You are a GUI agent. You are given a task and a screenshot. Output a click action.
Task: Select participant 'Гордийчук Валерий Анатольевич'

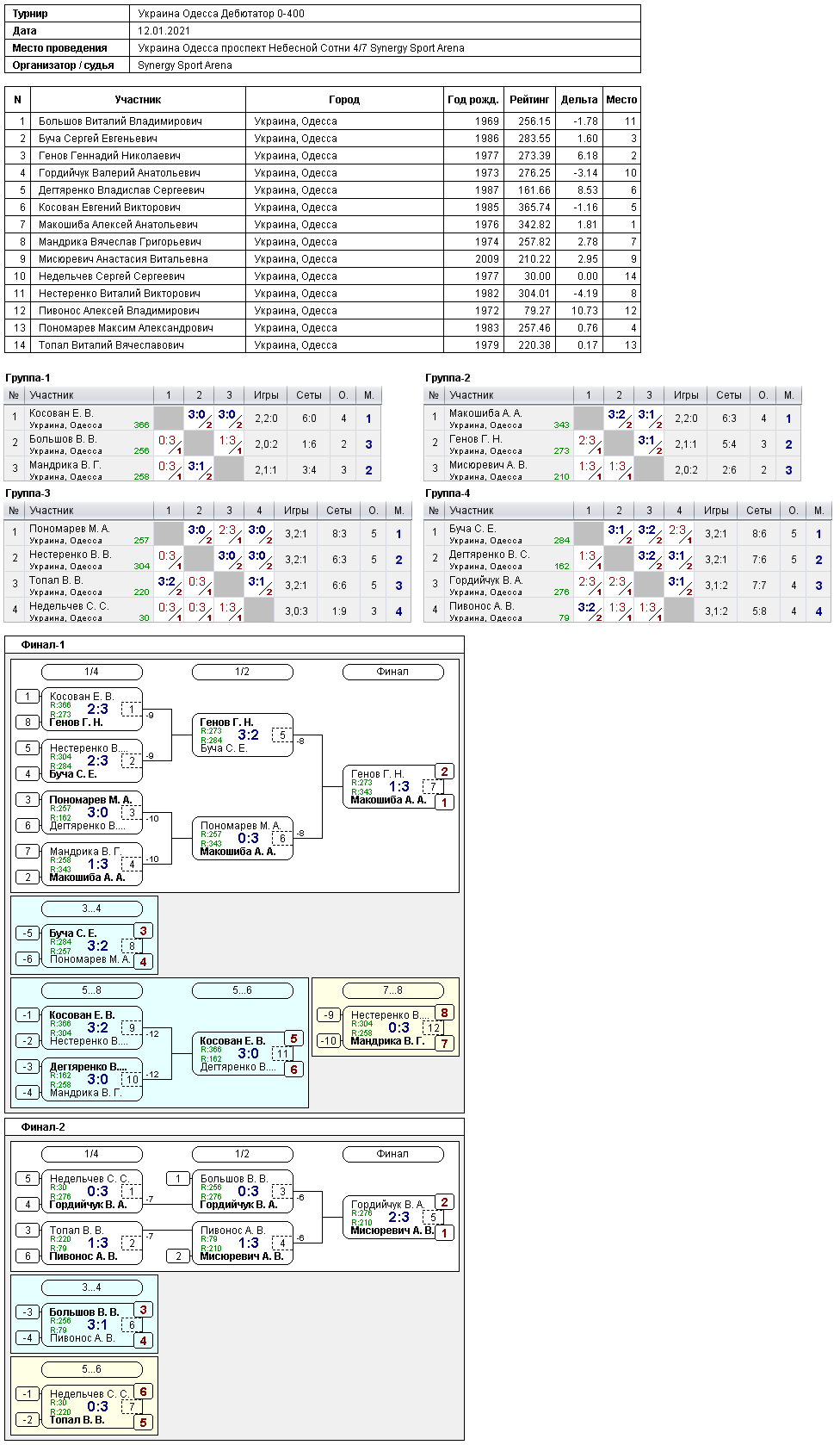(x=120, y=173)
